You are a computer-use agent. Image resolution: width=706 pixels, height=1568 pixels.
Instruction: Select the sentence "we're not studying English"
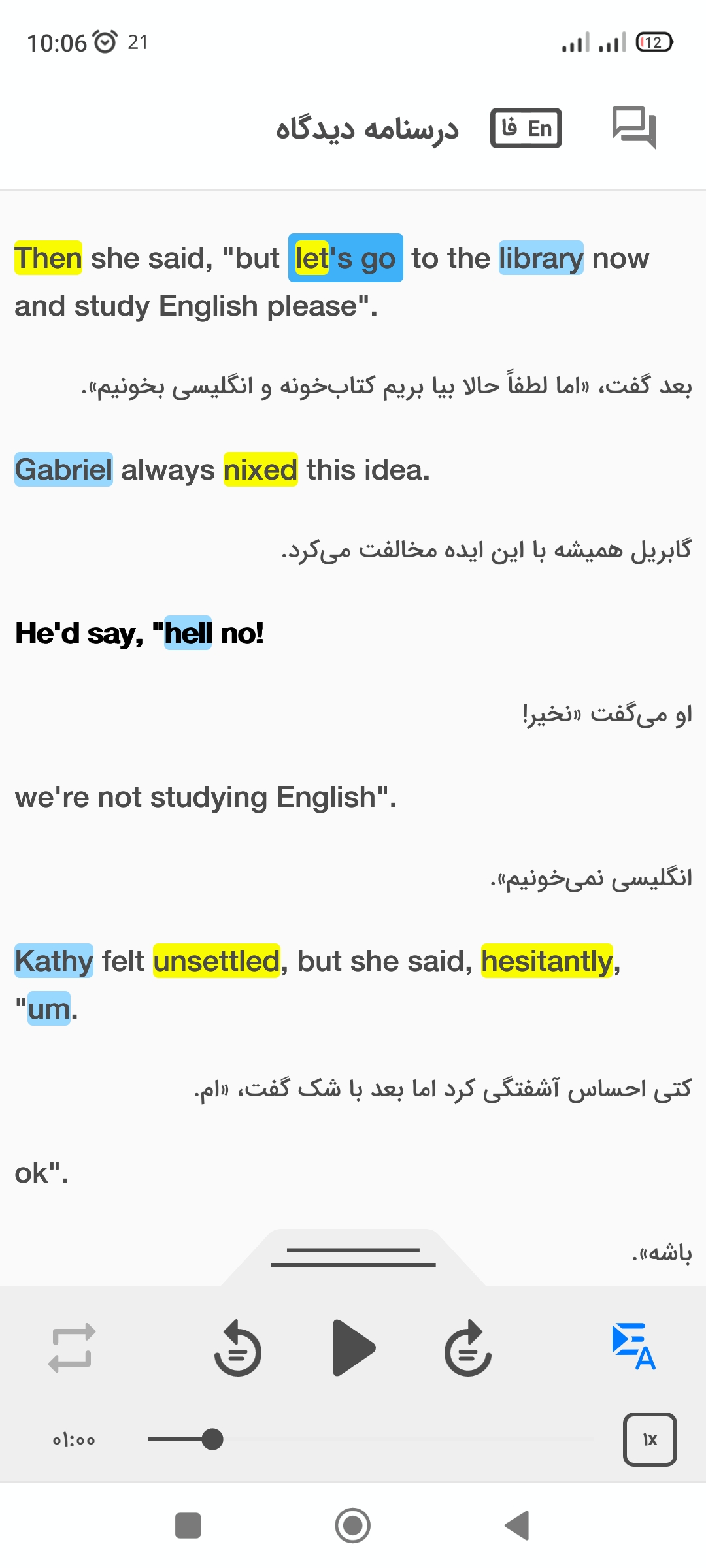(x=205, y=798)
